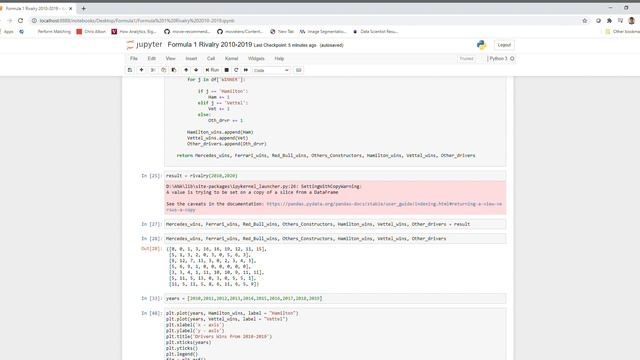Image resolution: width=640 pixels, height=360 pixels.
Task: Open the Data Scientist Resu bookmark
Action: (376, 31)
